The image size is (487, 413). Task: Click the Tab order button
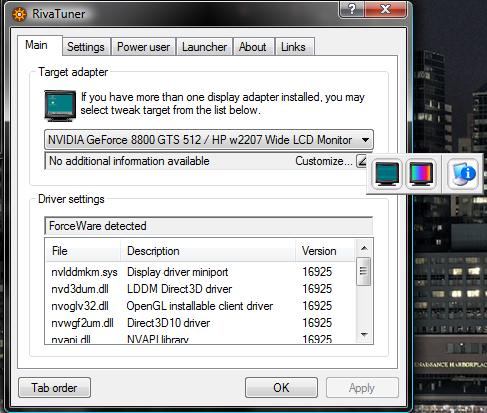(54, 388)
